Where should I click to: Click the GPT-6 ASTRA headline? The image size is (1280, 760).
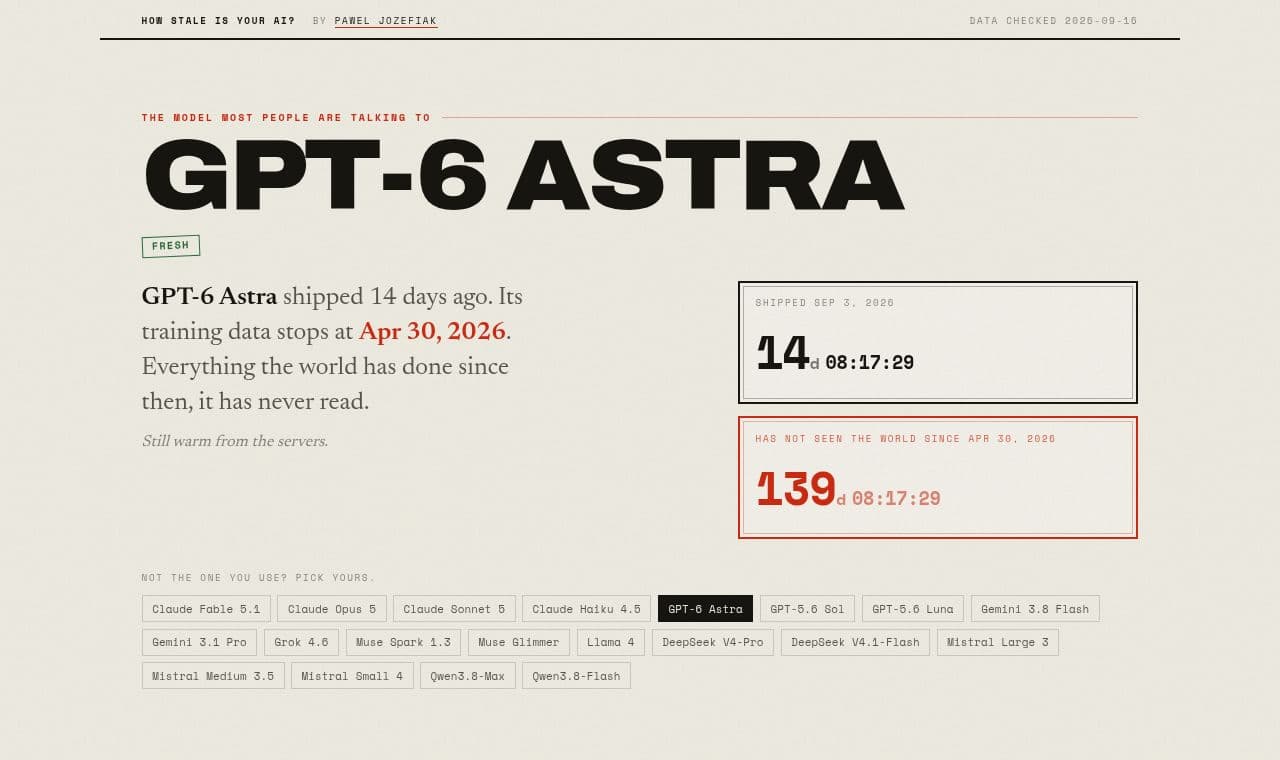[x=524, y=175]
